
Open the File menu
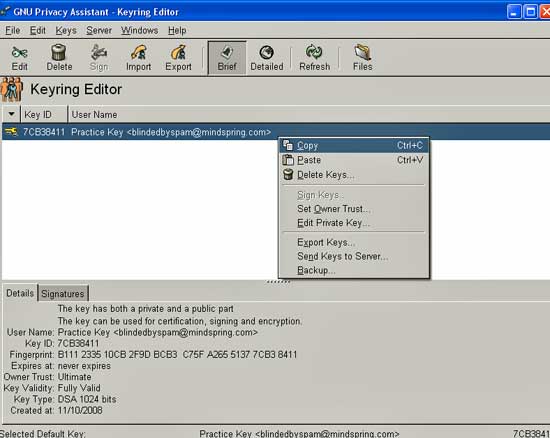13,31
